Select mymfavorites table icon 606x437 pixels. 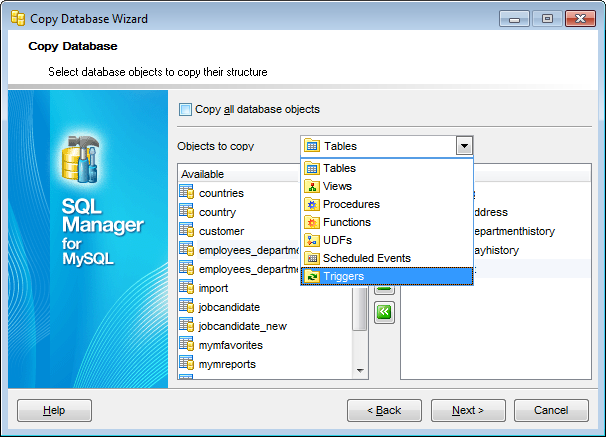(186, 345)
